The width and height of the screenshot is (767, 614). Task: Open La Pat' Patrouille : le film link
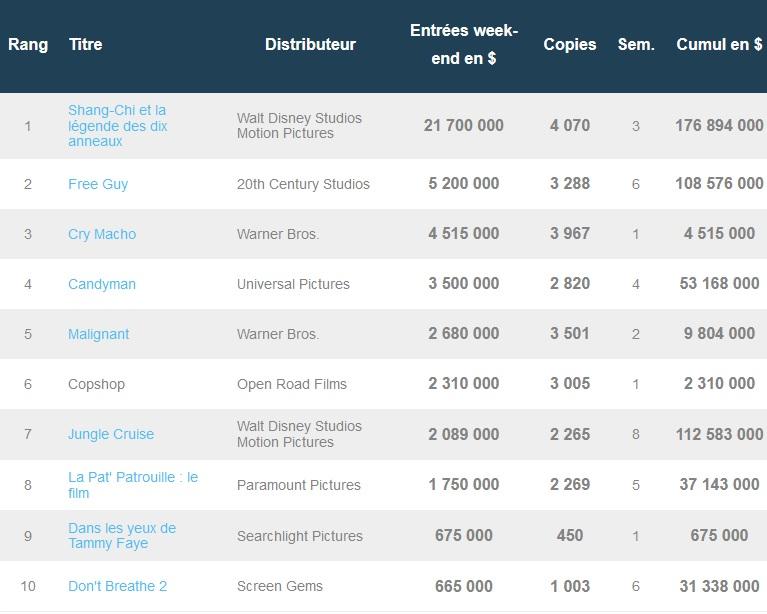133,485
